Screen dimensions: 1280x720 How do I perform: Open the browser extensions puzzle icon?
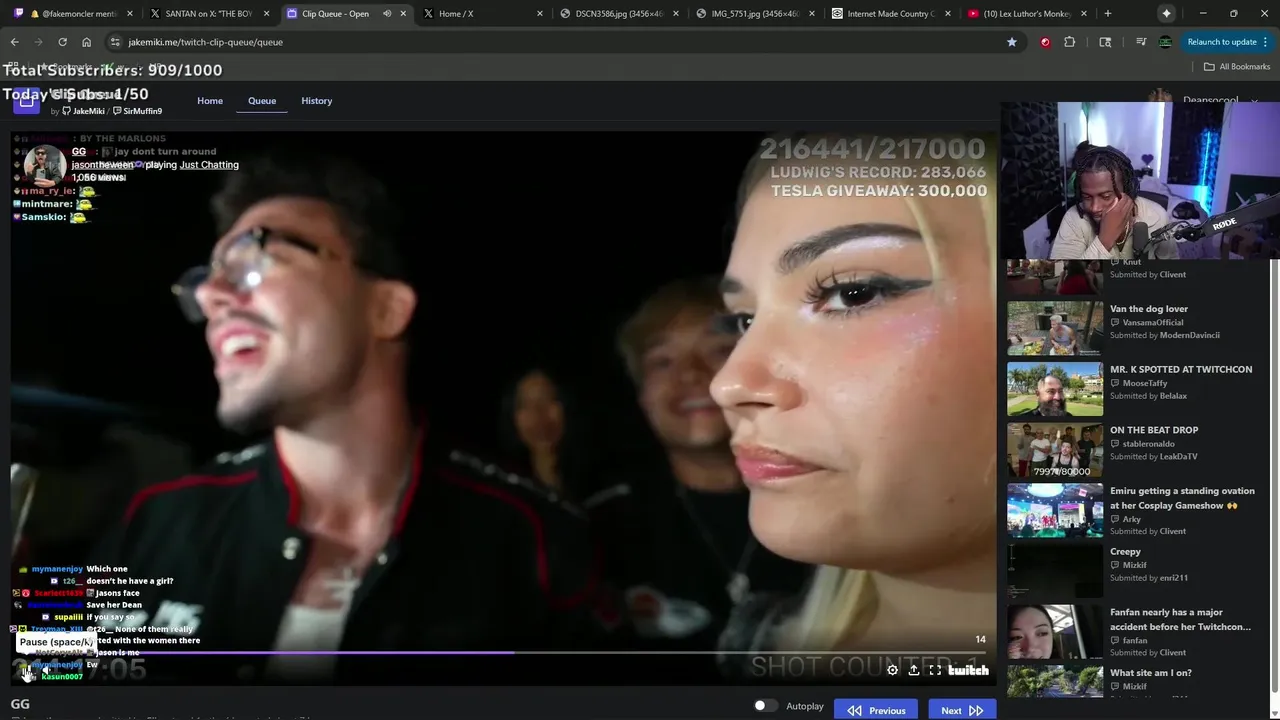[1070, 42]
